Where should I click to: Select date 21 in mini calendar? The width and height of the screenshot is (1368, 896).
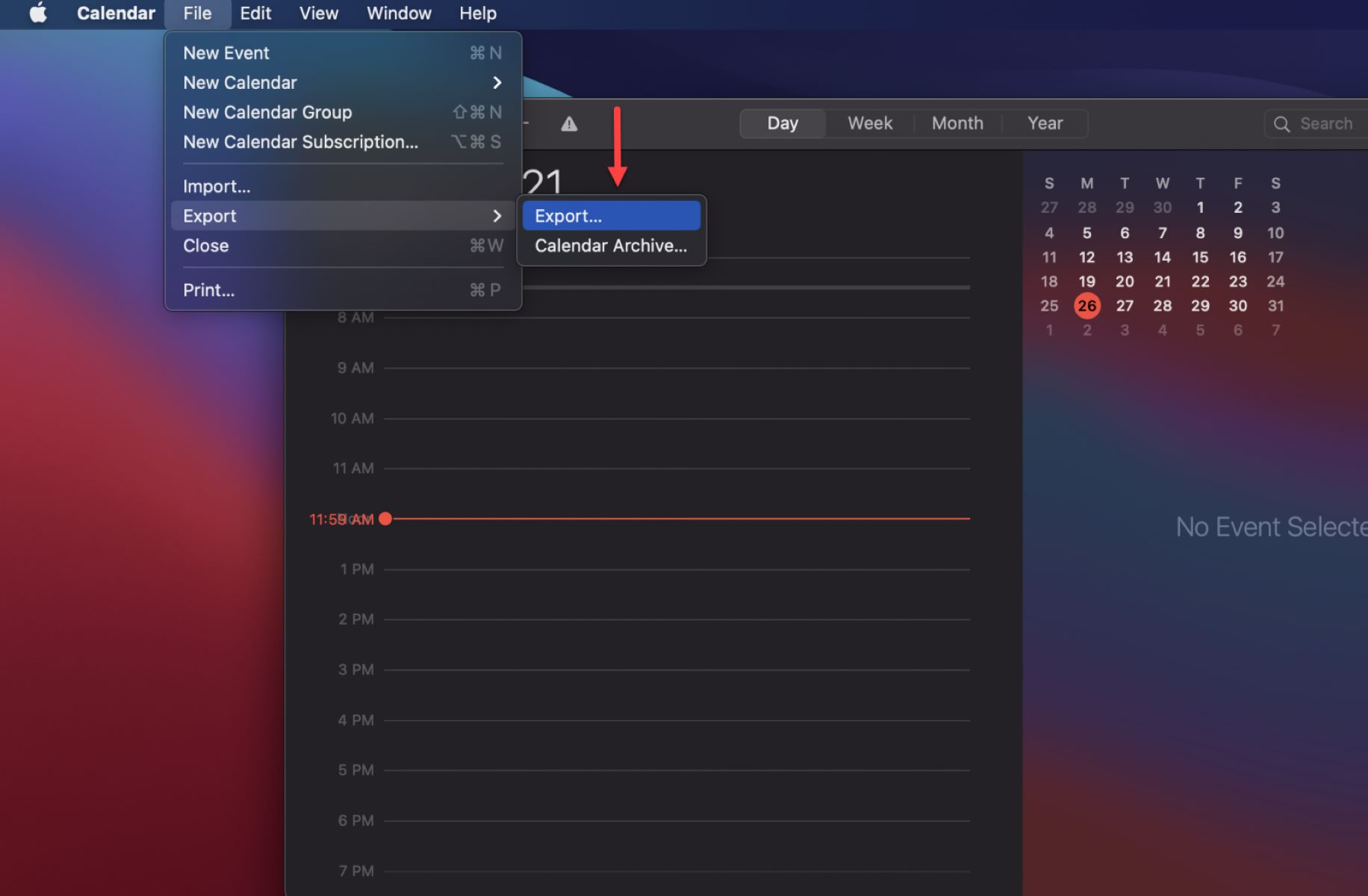point(1163,281)
